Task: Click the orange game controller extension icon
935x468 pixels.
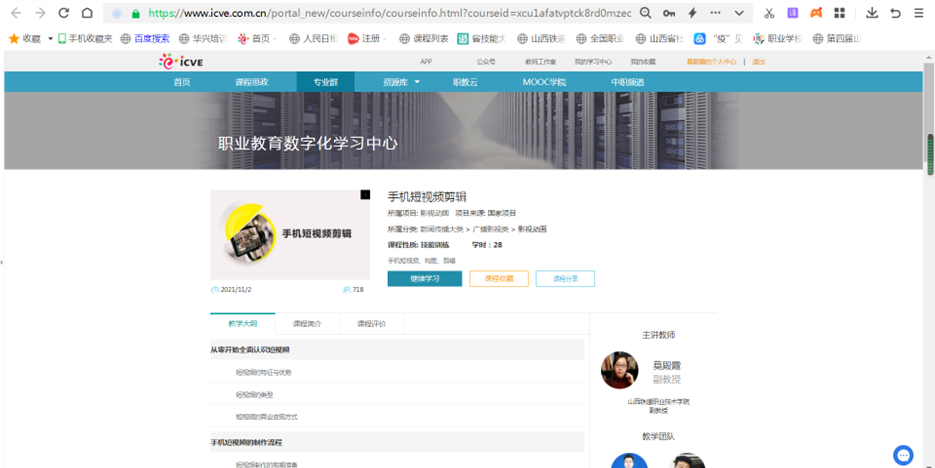Action: (x=816, y=13)
